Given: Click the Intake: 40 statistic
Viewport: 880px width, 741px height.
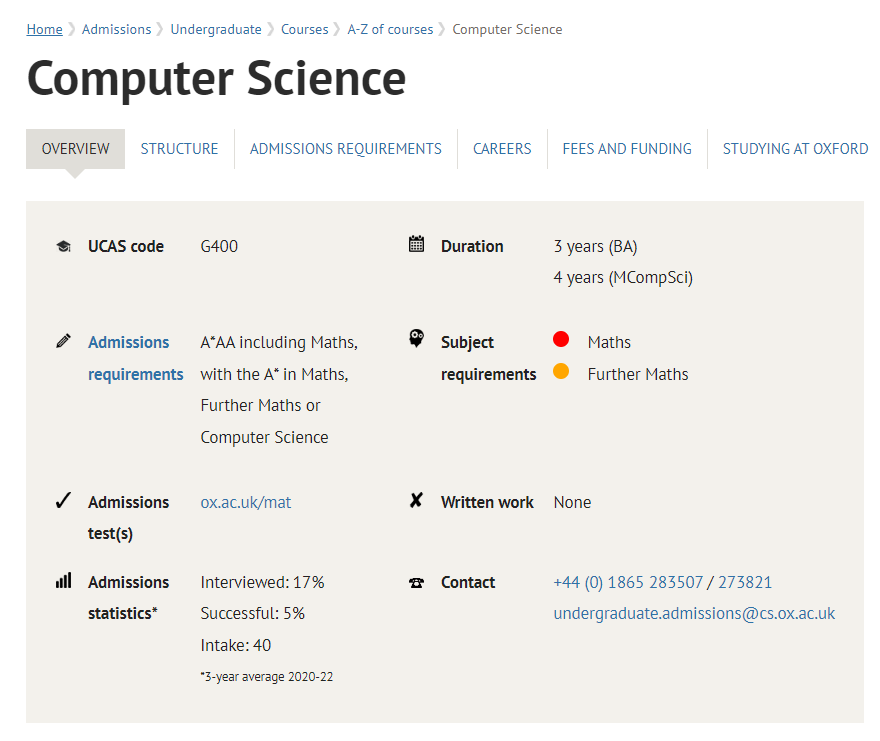Looking at the screenshot, I should [x=236, y=645].
